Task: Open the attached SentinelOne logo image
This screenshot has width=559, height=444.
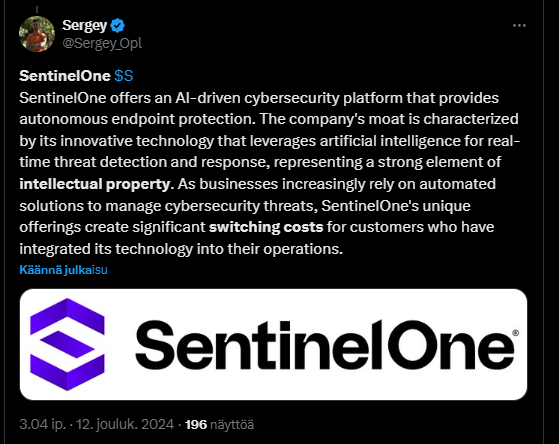Action: (x=273, y=344)
